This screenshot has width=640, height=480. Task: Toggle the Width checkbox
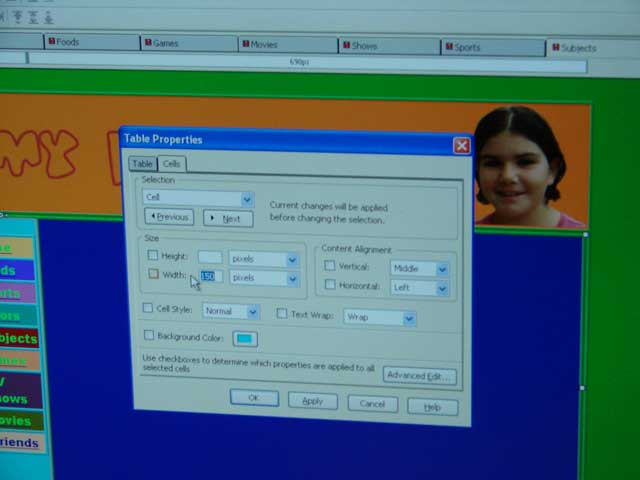point(153,274)
